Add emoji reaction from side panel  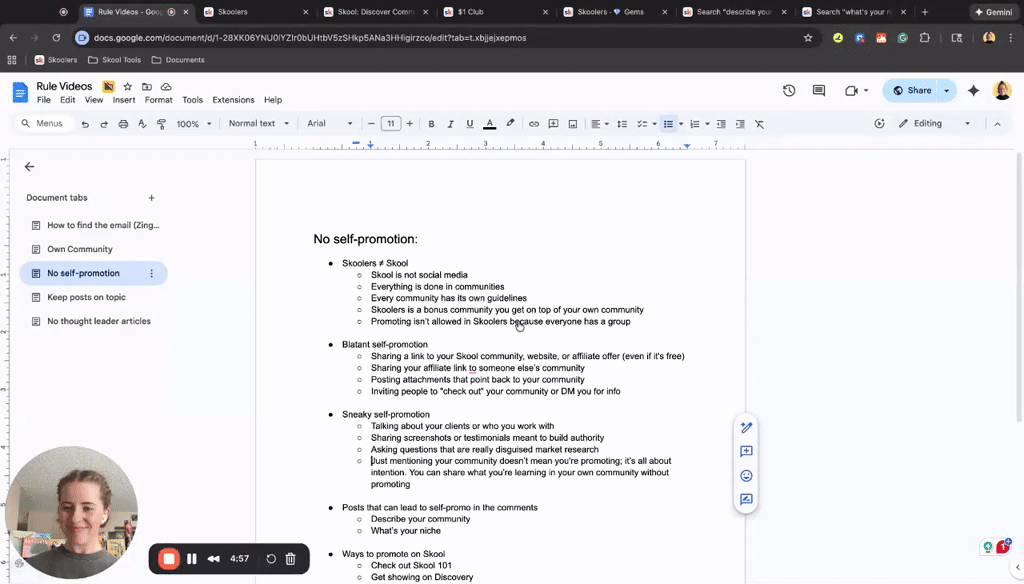coord(746,476)
